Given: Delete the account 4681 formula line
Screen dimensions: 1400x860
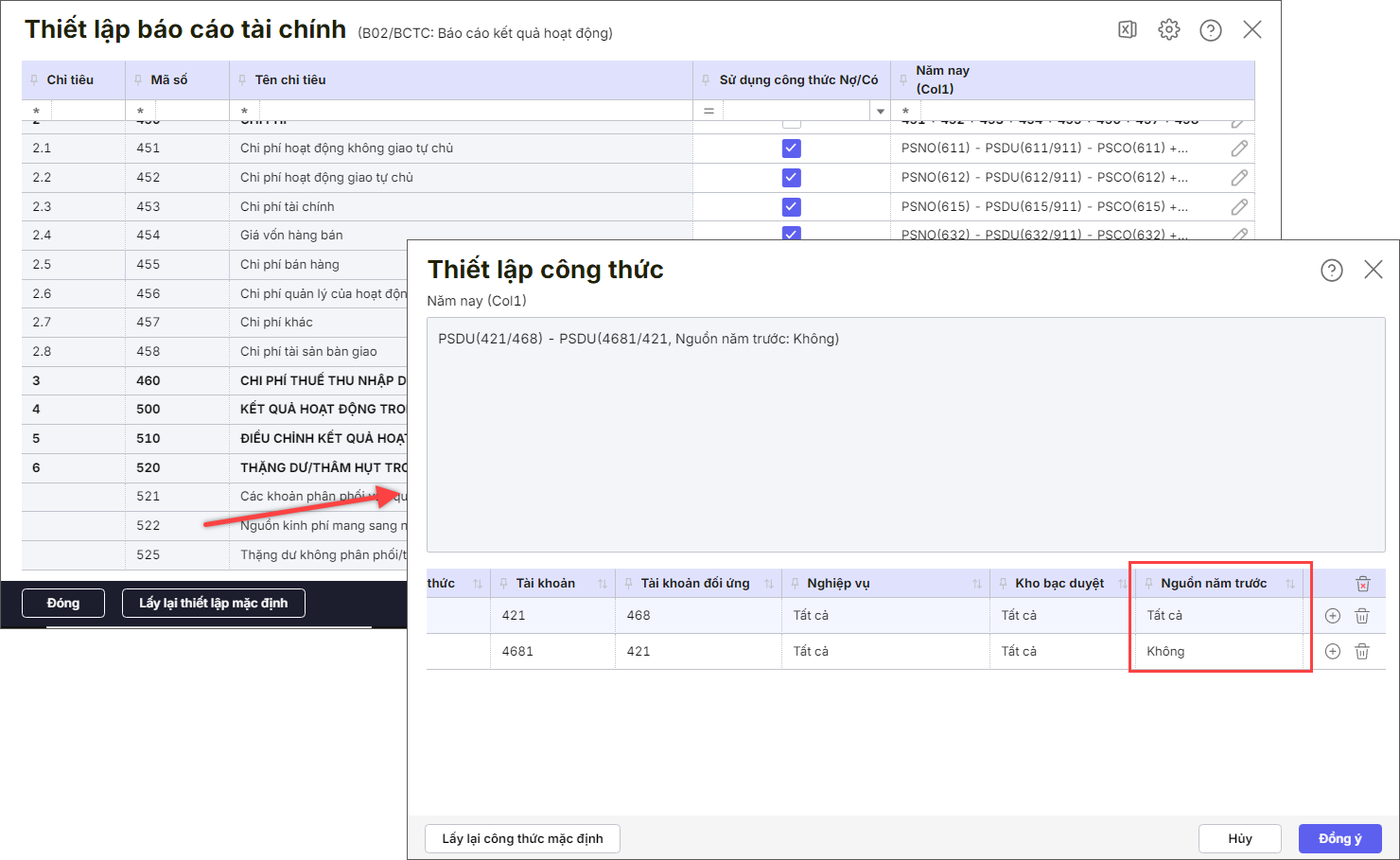Looking at the screenshot, I should (x=1362, y=652).
